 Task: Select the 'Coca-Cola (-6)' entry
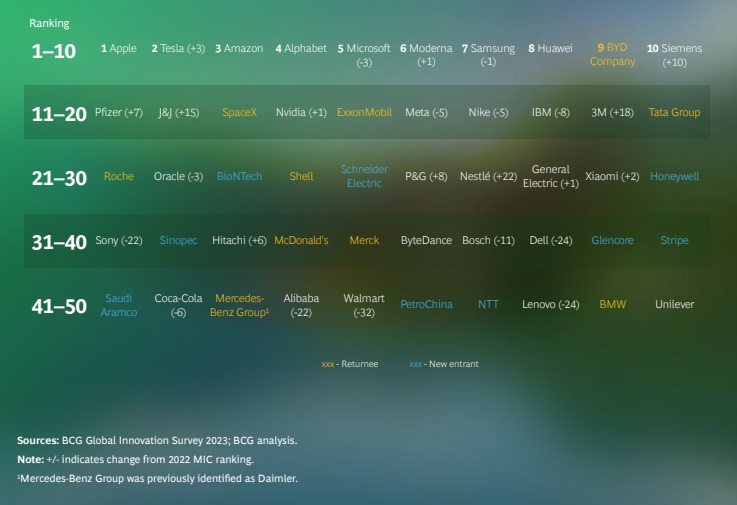(178, 305)
